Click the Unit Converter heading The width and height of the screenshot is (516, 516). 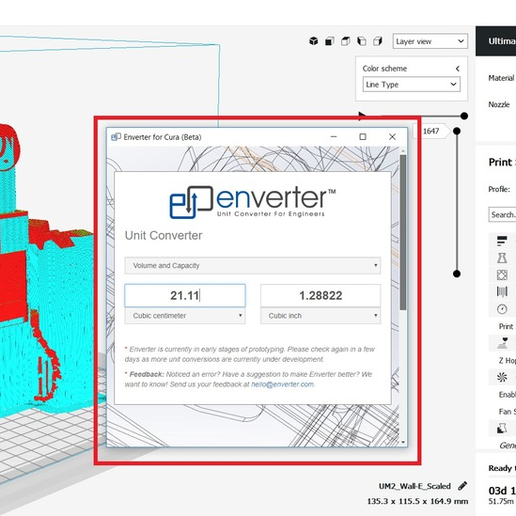163,236
